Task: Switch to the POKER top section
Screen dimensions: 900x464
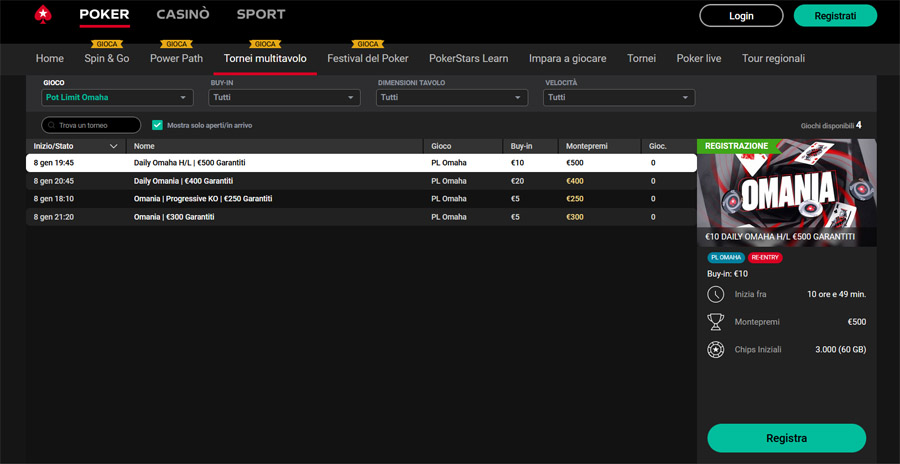Action: (104, 15)
